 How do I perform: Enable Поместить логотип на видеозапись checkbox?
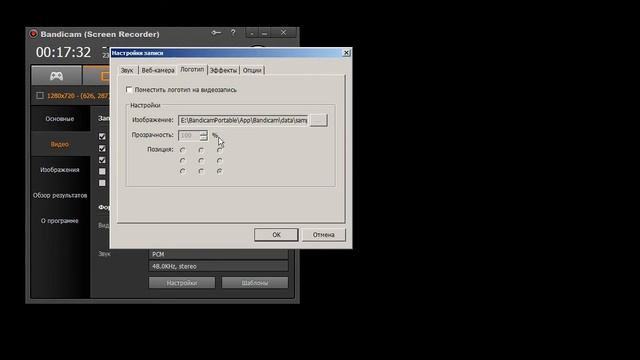(x=129, y=89)
